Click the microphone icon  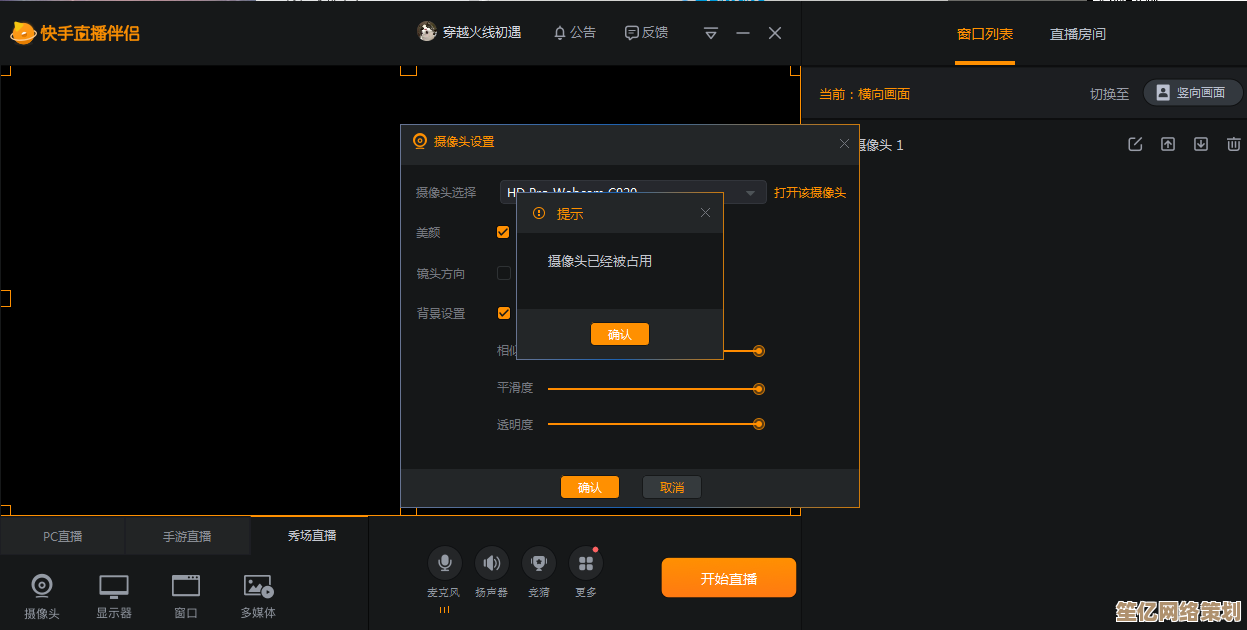(444, 564)
